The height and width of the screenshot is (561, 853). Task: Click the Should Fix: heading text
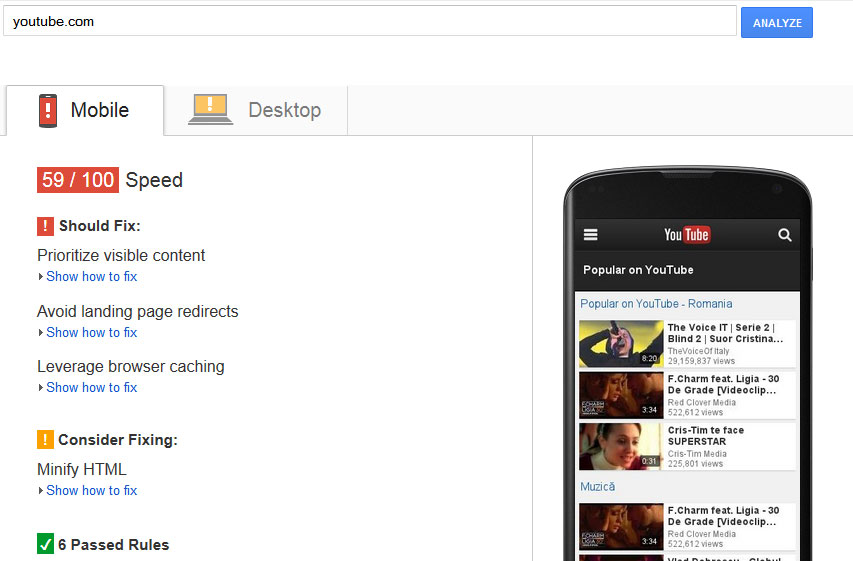pyautogui.click(x=100, y=226)
